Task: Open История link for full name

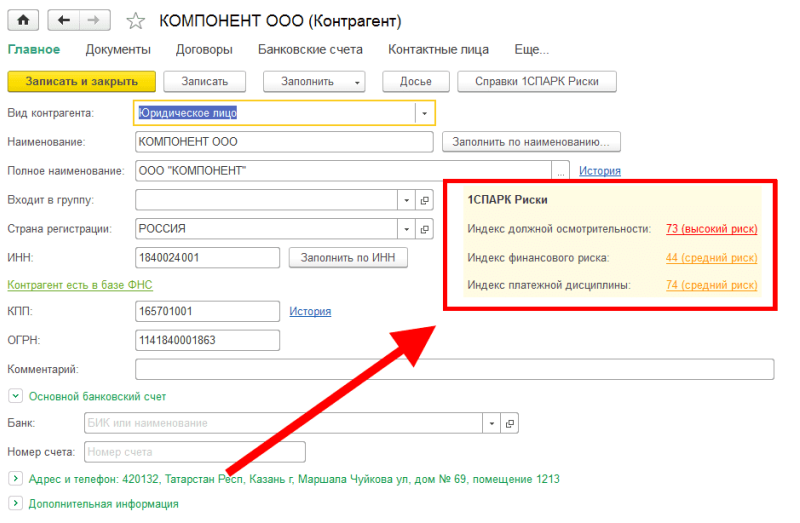Action: coord(599,171)
